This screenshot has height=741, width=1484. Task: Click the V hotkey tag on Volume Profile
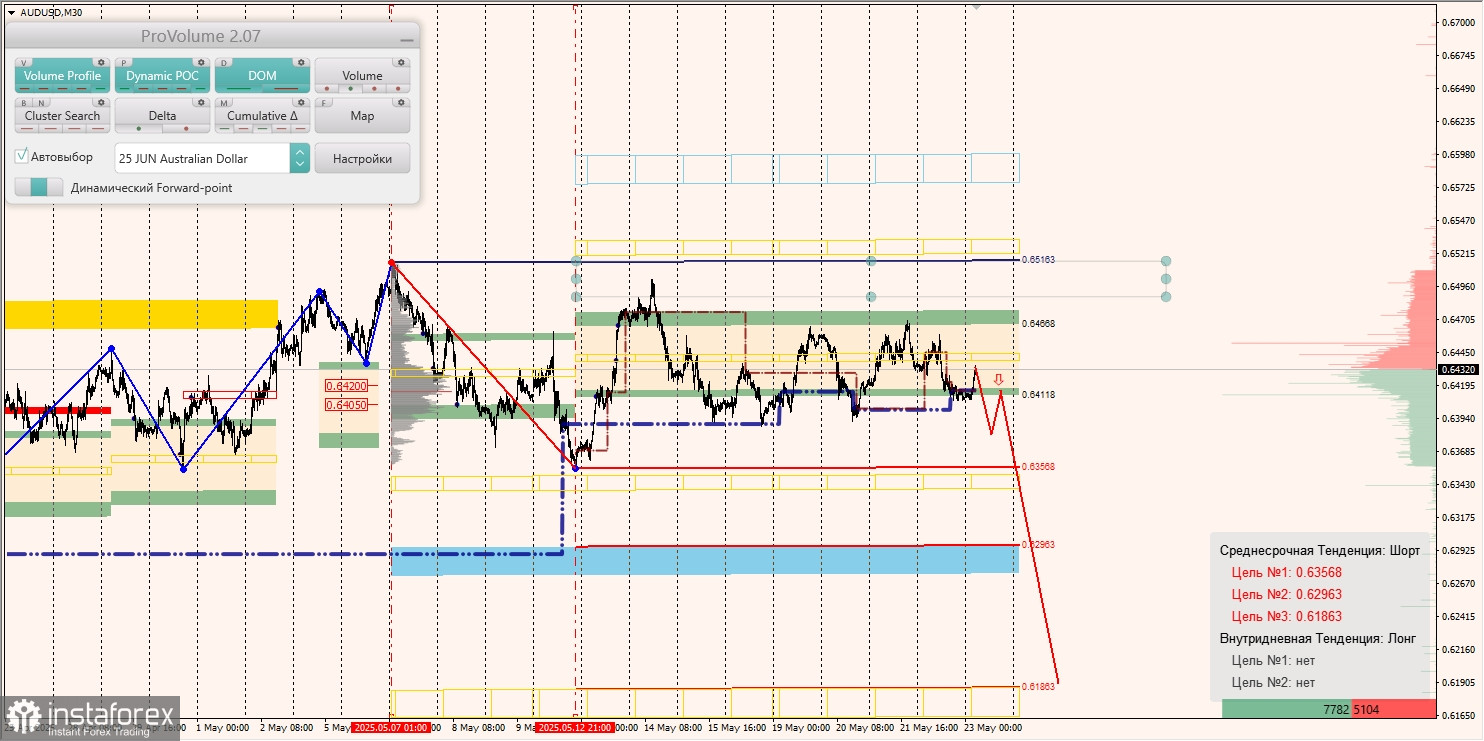23,63
